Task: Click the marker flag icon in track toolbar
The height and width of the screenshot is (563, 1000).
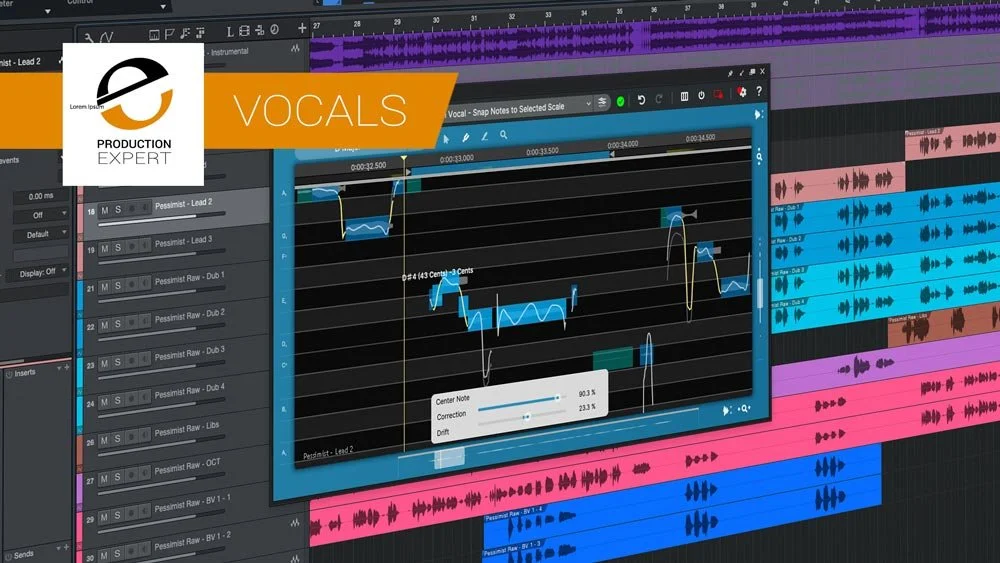Action: click(x=169, y=34)
